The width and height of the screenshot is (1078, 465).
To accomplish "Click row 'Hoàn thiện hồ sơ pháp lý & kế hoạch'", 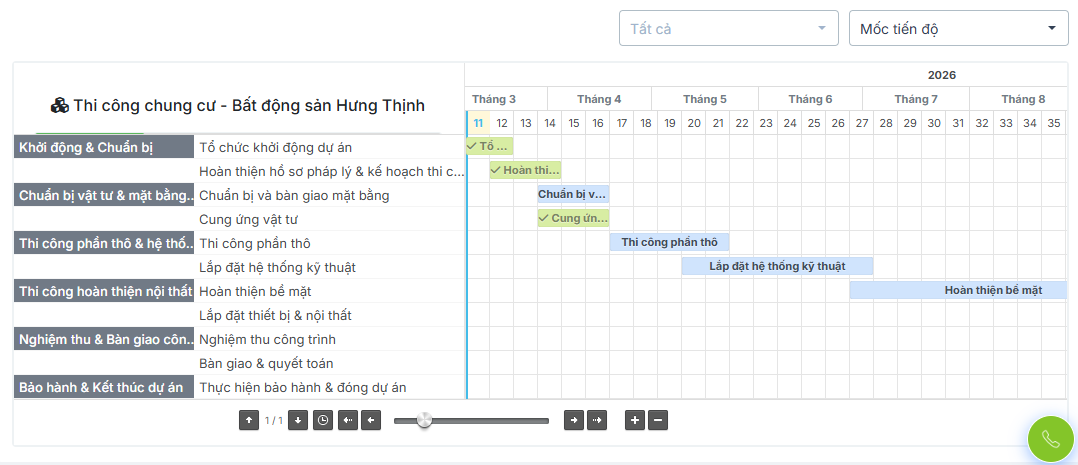I will point(329,171).
